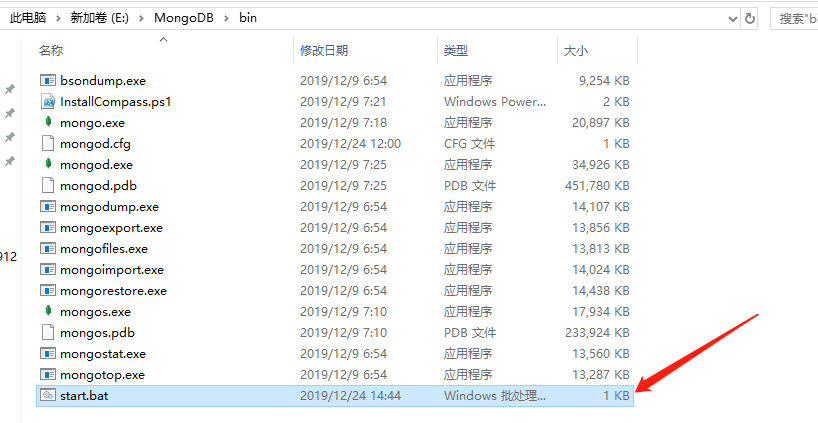Click the date 2019/12/24 12:00 of mongod.cfg
Viewport: 818px width, 423px height.
pos(351,143)
